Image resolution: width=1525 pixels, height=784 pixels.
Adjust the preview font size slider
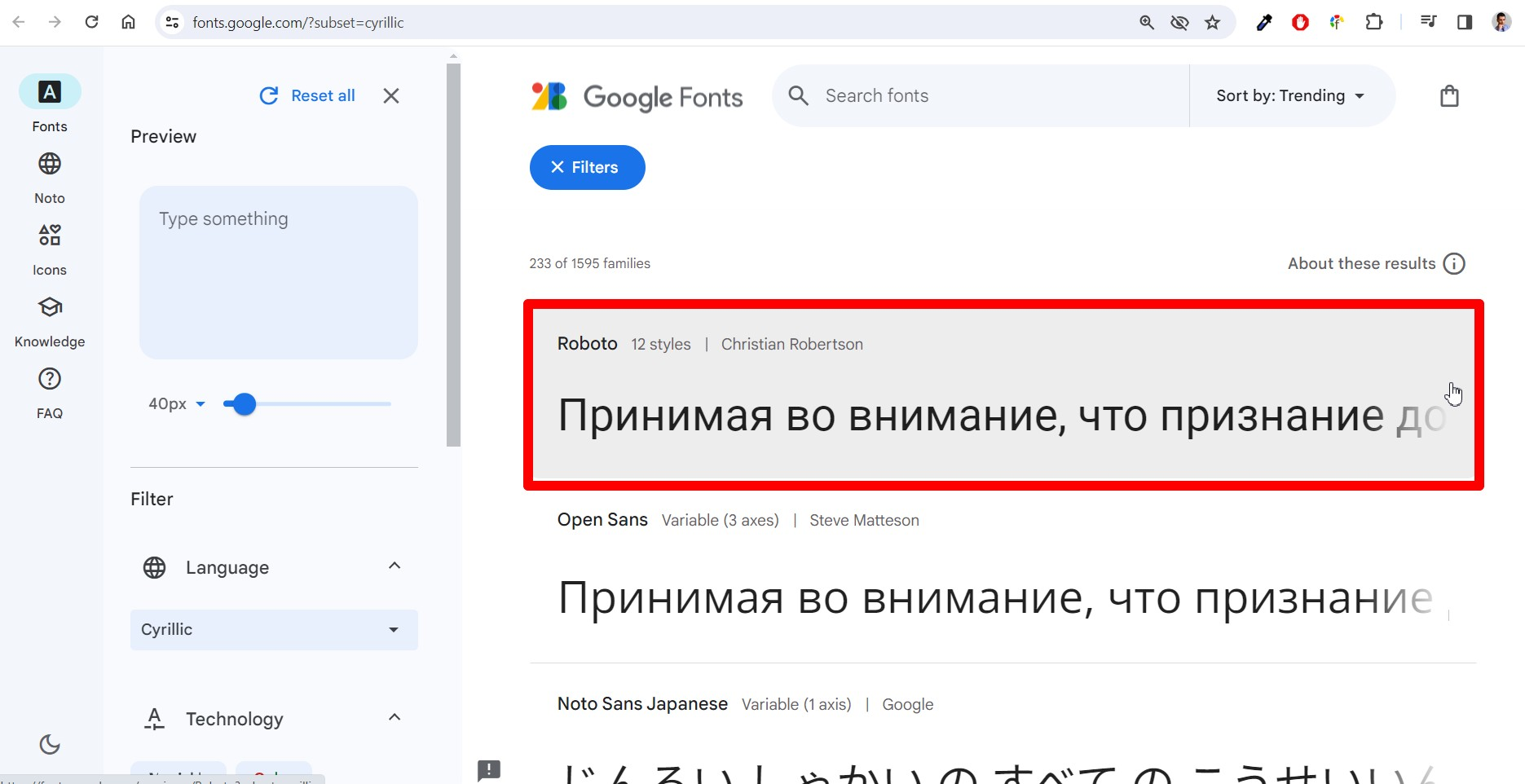point(308,404)
